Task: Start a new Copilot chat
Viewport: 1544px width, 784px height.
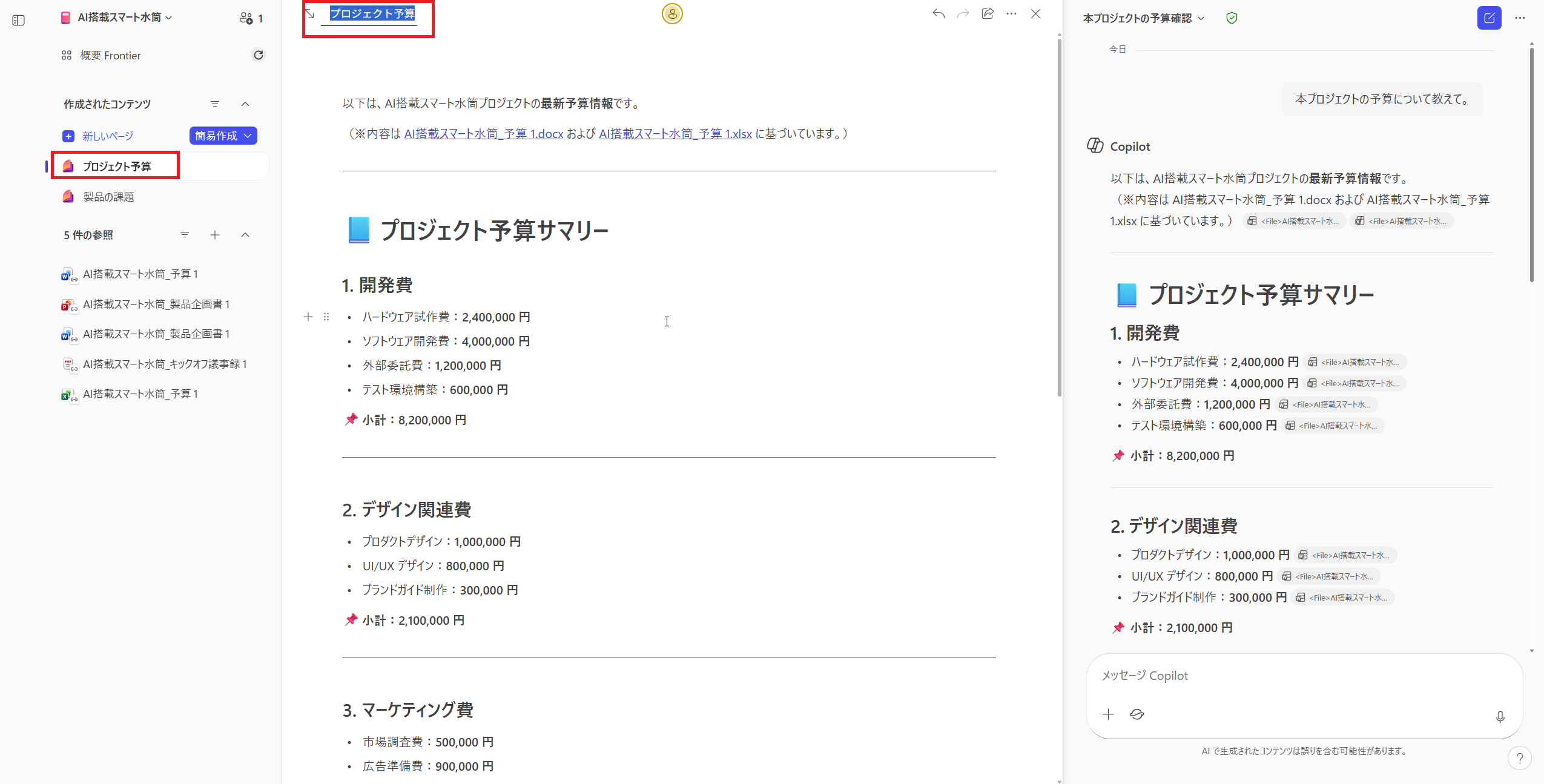Action: (1489, 18)
